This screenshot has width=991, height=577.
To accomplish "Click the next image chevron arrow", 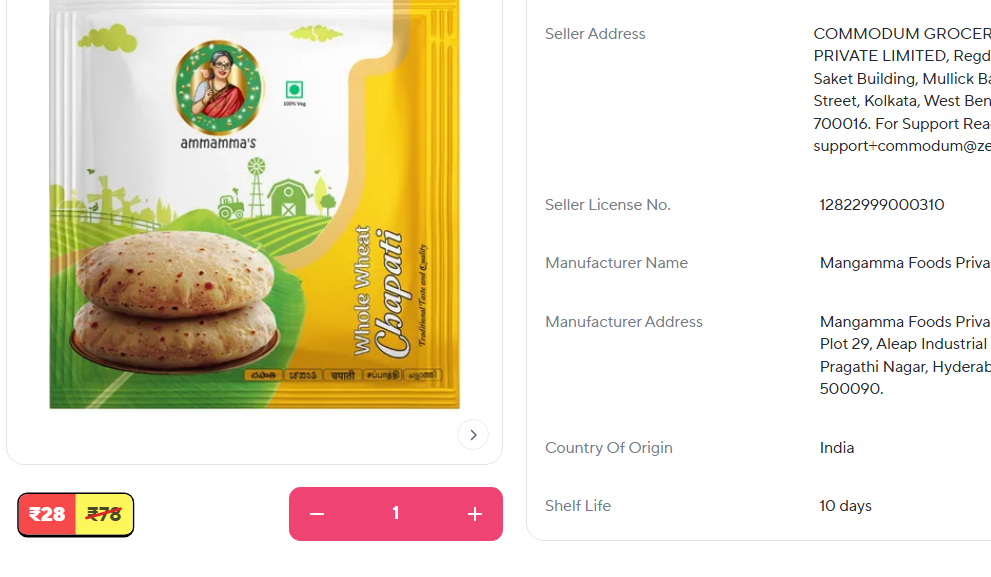I will click(x=473, y=435).
